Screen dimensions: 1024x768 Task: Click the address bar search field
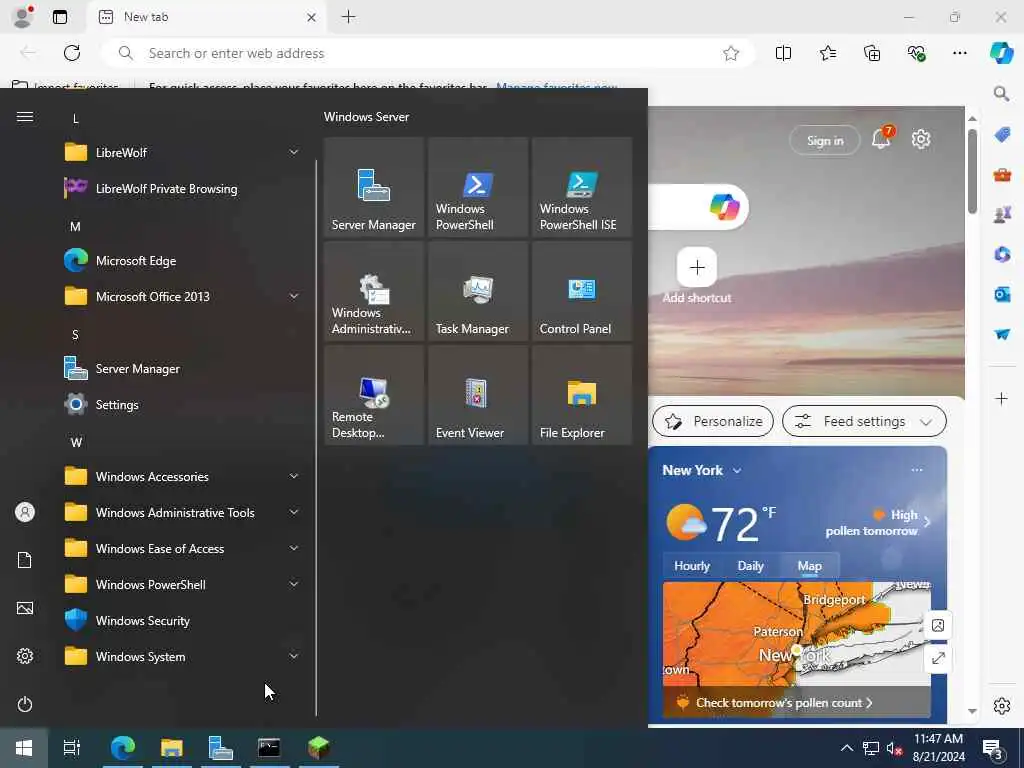point(428,53)
